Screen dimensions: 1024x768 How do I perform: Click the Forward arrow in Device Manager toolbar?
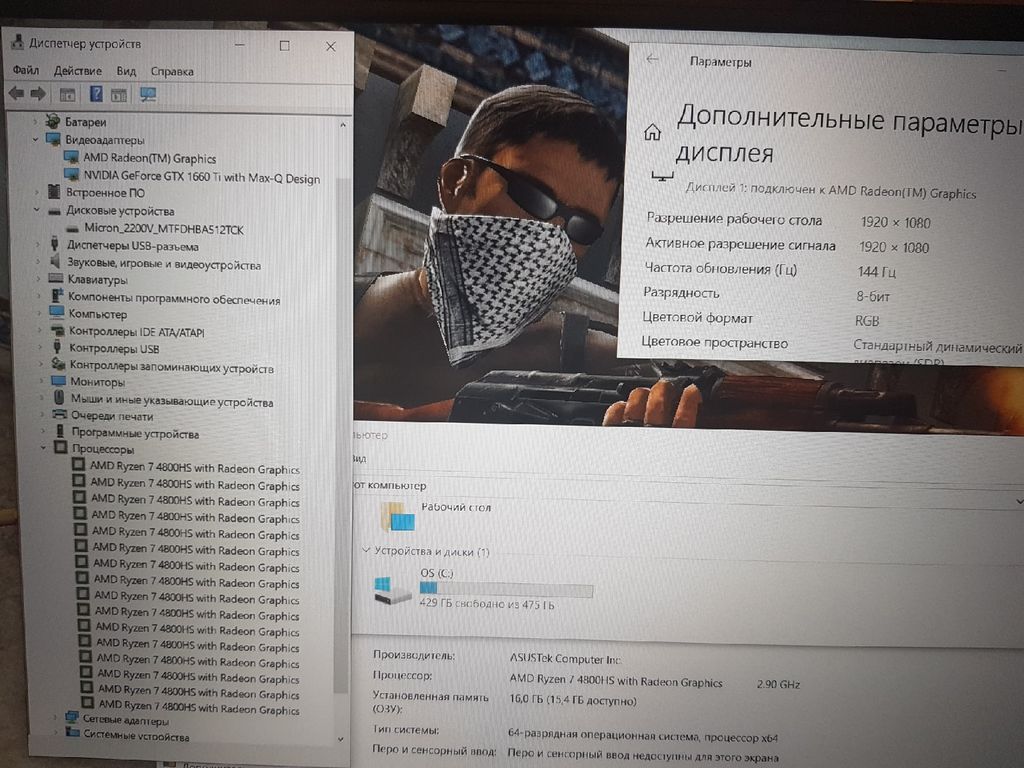pos(39,94)
